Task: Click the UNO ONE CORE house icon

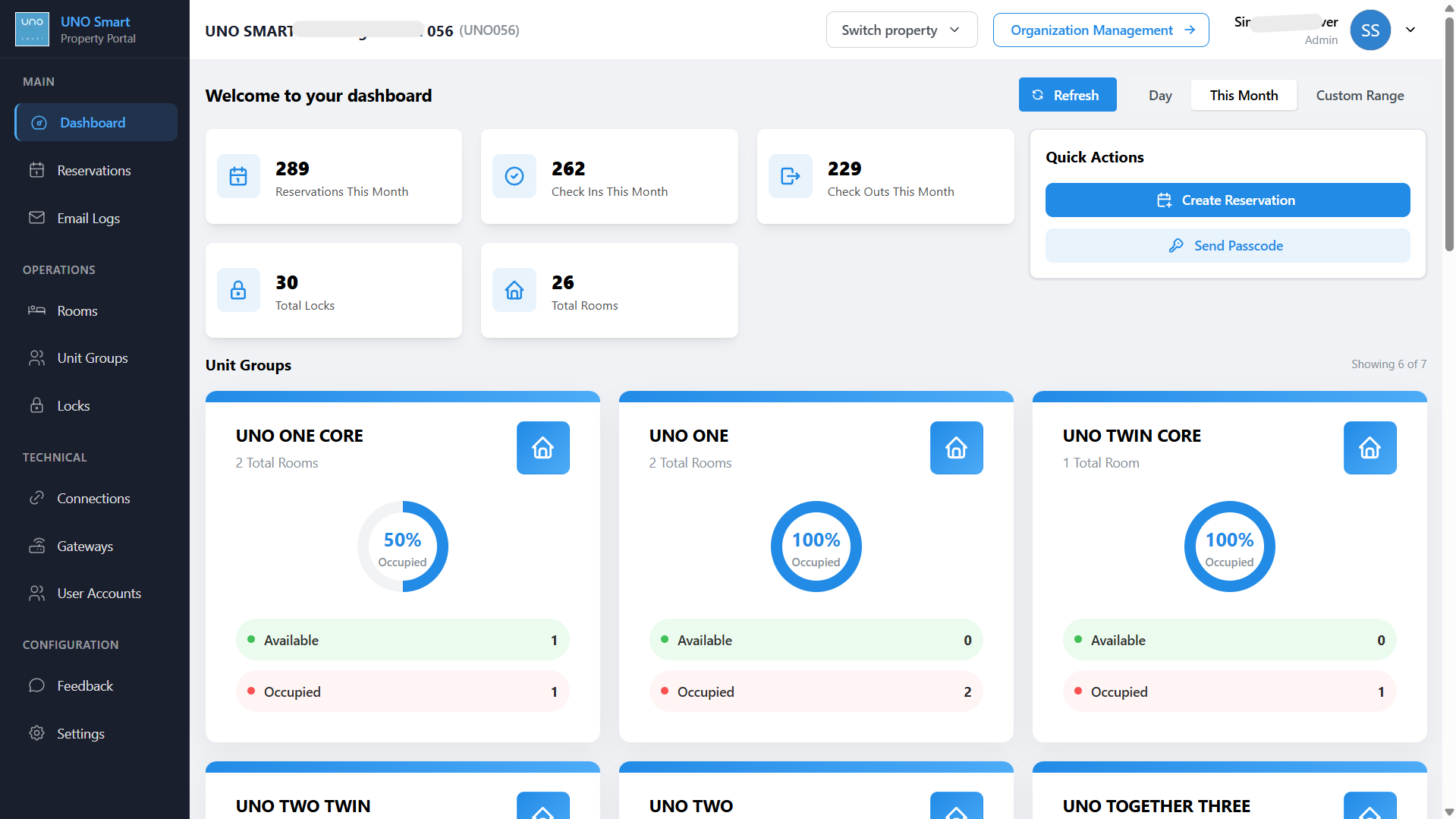Action: tap(543, 448)
